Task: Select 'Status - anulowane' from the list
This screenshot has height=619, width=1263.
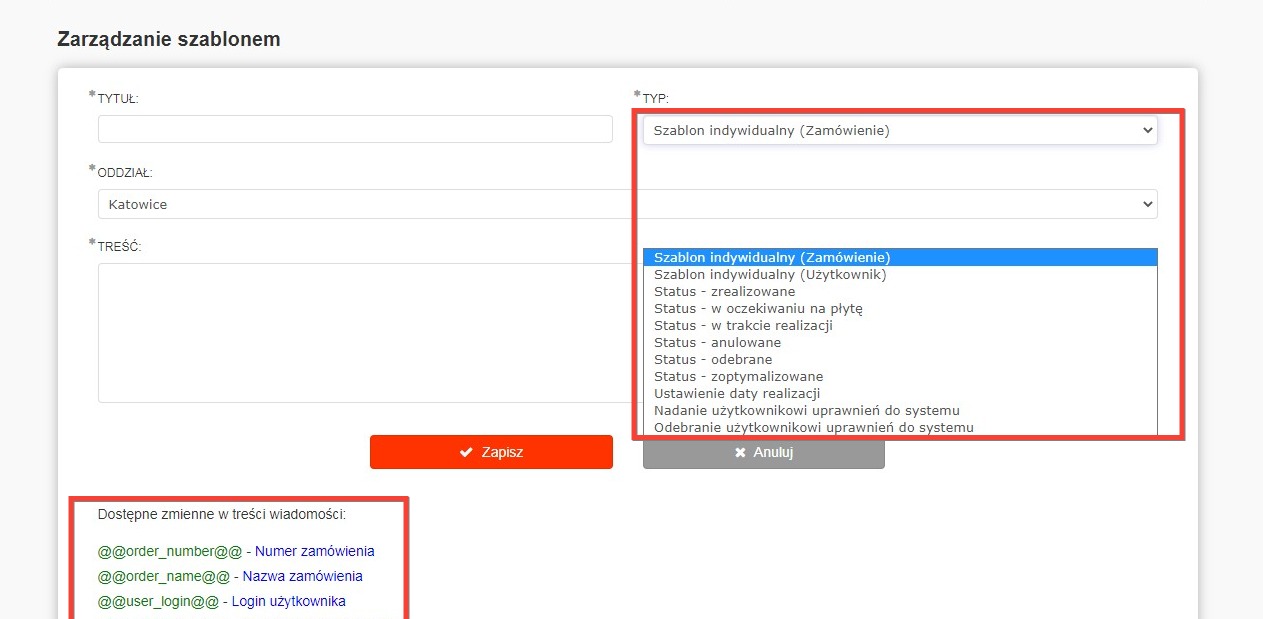Action: 717,342
